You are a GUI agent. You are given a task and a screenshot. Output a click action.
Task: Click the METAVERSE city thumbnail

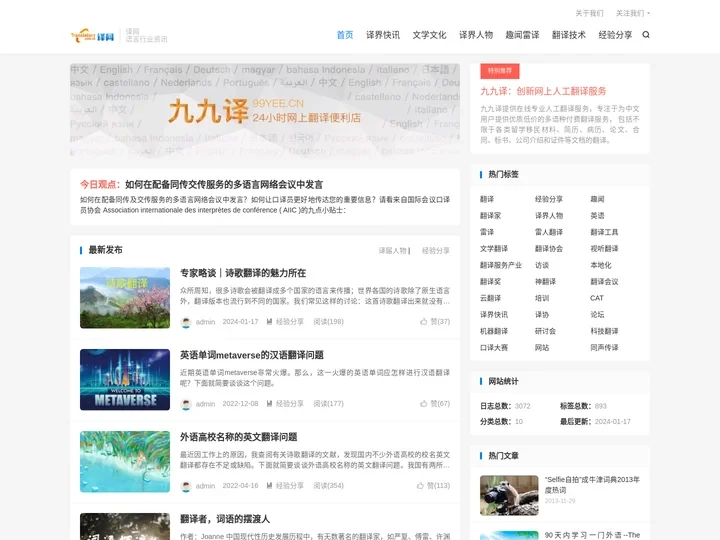(125, 379)
